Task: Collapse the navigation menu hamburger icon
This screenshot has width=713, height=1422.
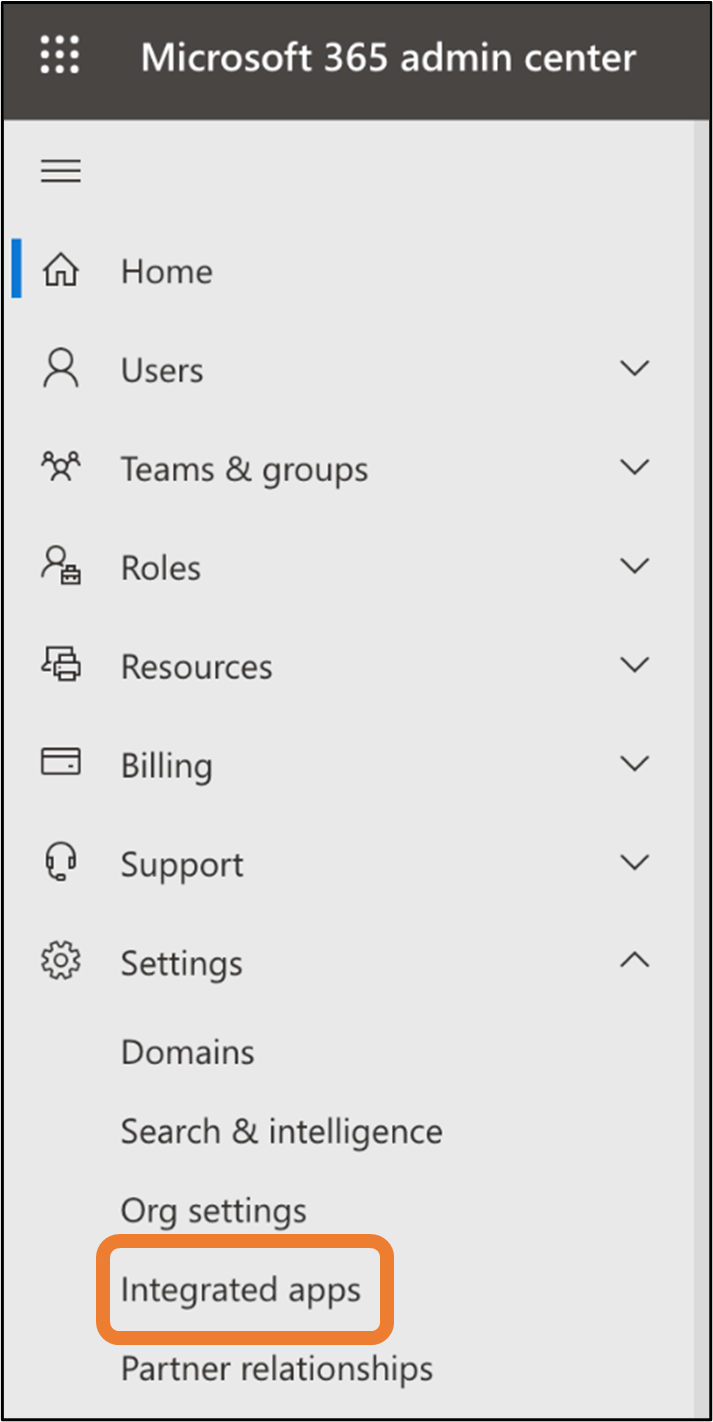Action: click(x=60, y=172)
